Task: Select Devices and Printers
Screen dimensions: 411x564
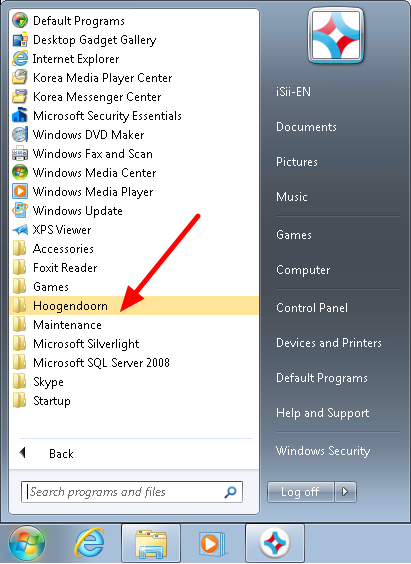Action: click(329, 343)
